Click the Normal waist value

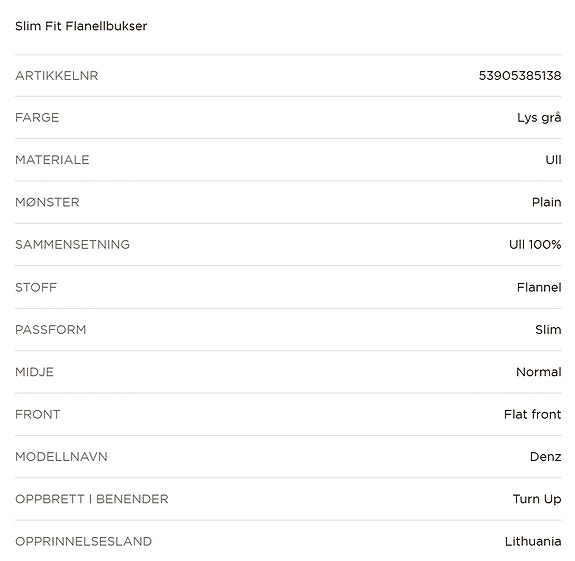[x=539, y=372]
